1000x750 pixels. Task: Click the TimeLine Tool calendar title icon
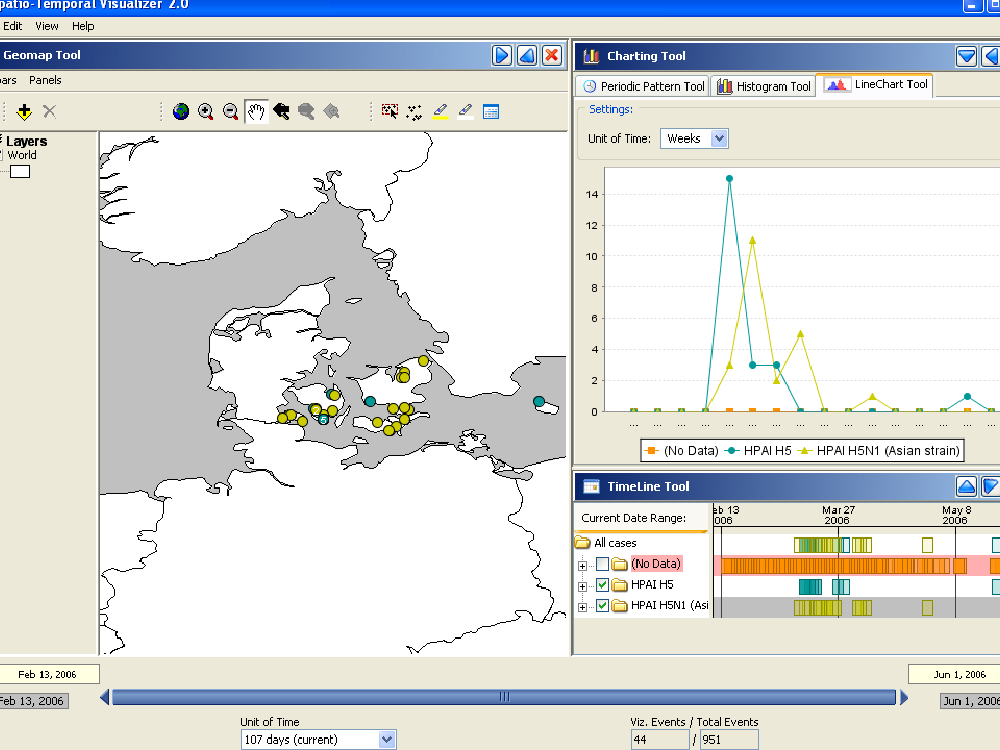[591, 487]
